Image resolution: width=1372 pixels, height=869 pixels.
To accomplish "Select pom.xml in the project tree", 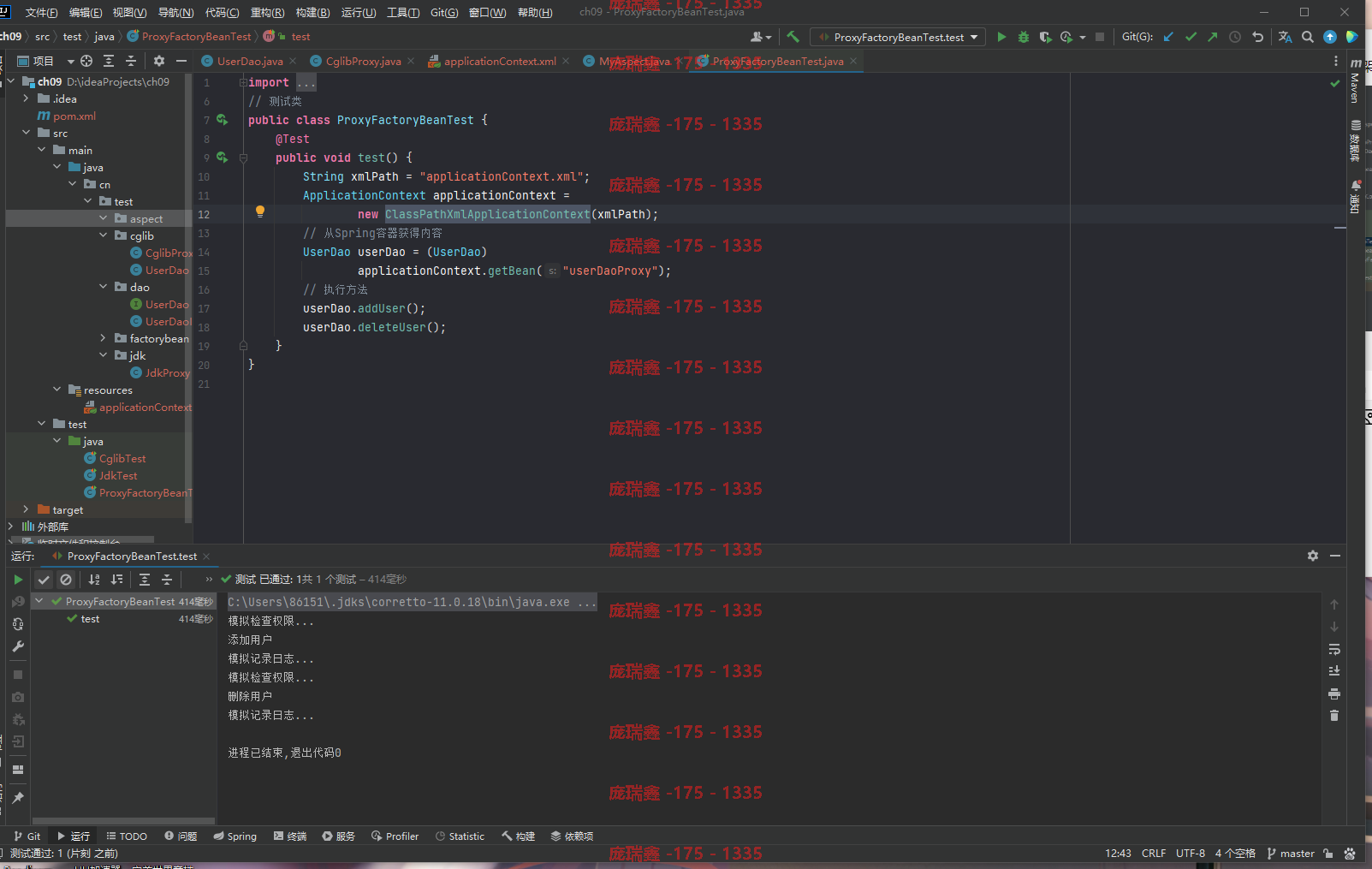I will 74,116.
